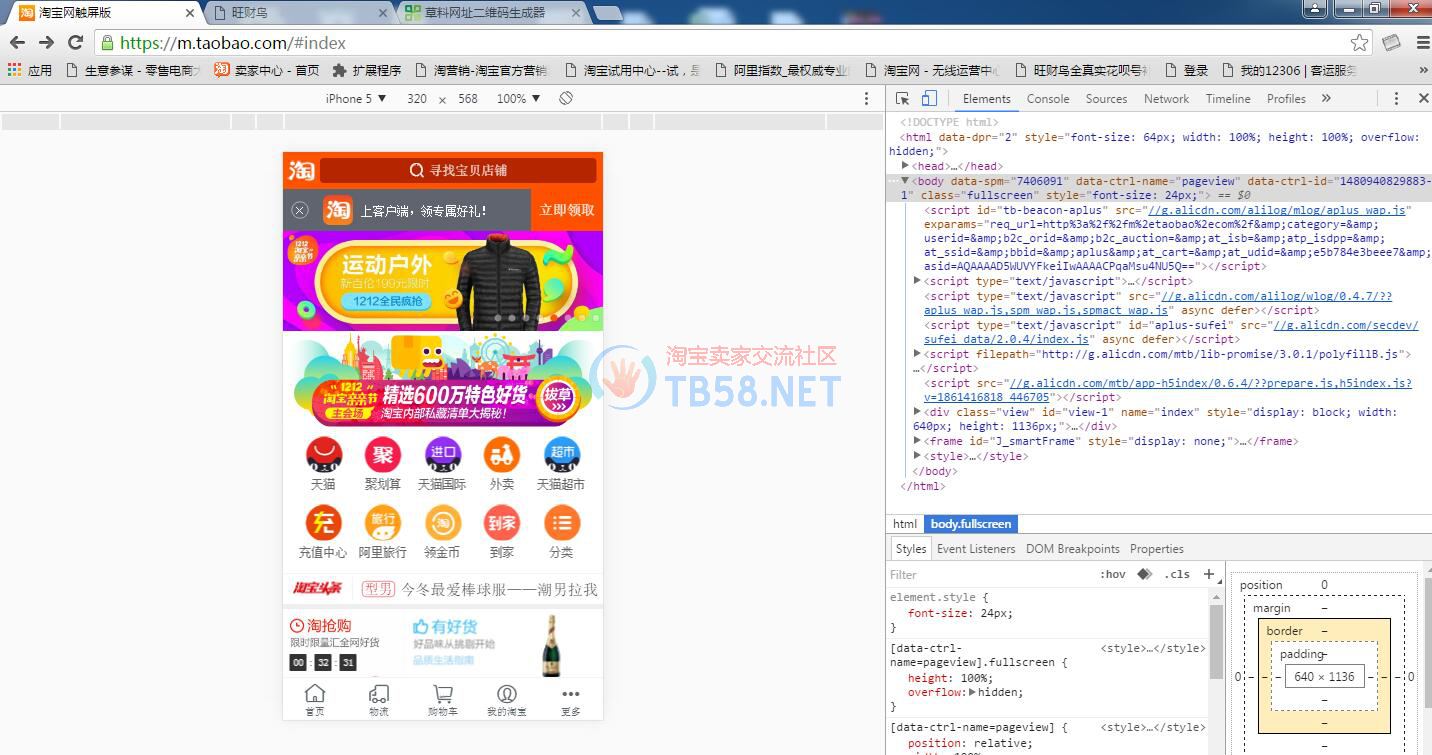Image resolution: width=1432 pixels, height=755 pixels.
Task: Switch to the Network tab
Action: pos(1166,98)
